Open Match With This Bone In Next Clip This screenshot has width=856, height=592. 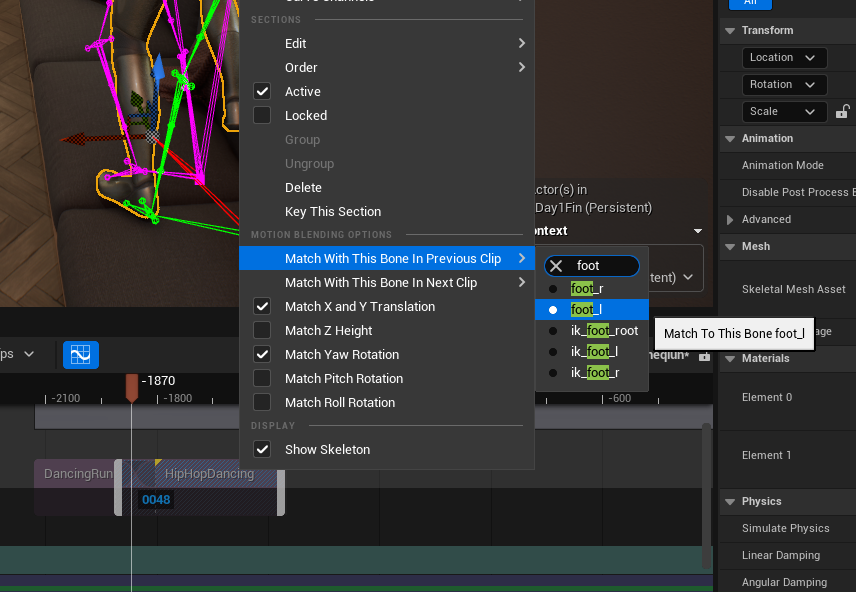(x=387, y=282)
